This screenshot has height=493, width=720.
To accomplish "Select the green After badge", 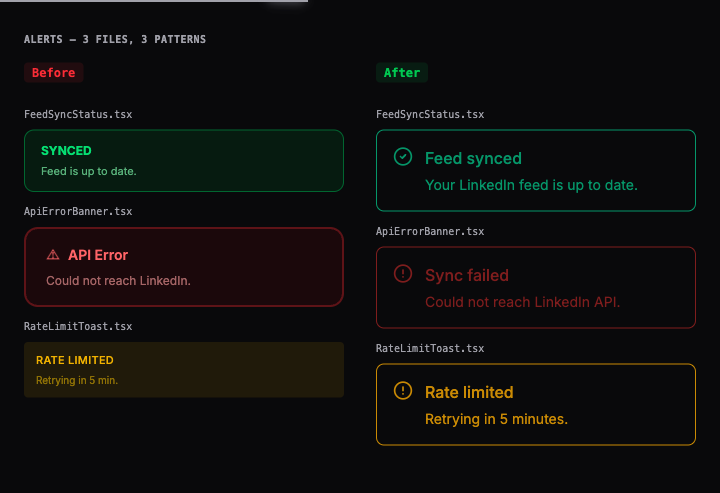I will tap(402, 73).
